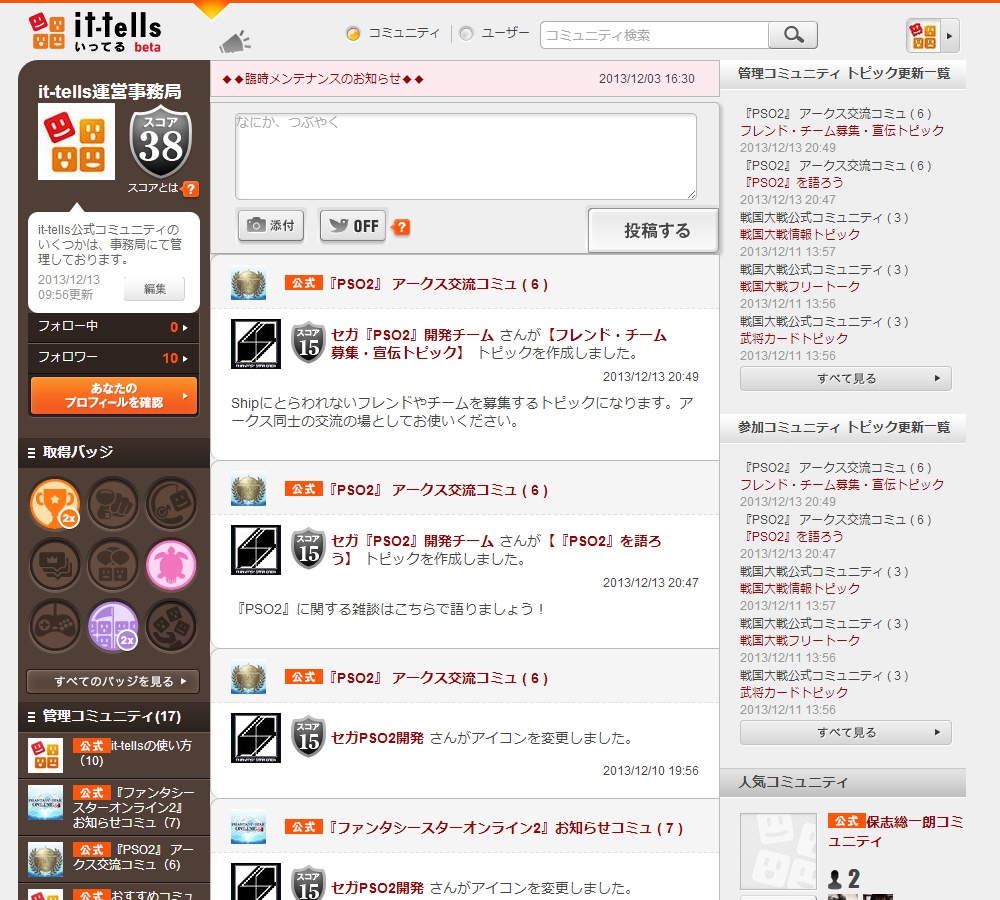
Task: Click 保志総一朗コミュ community thumbnail
Action: (778, 851)
